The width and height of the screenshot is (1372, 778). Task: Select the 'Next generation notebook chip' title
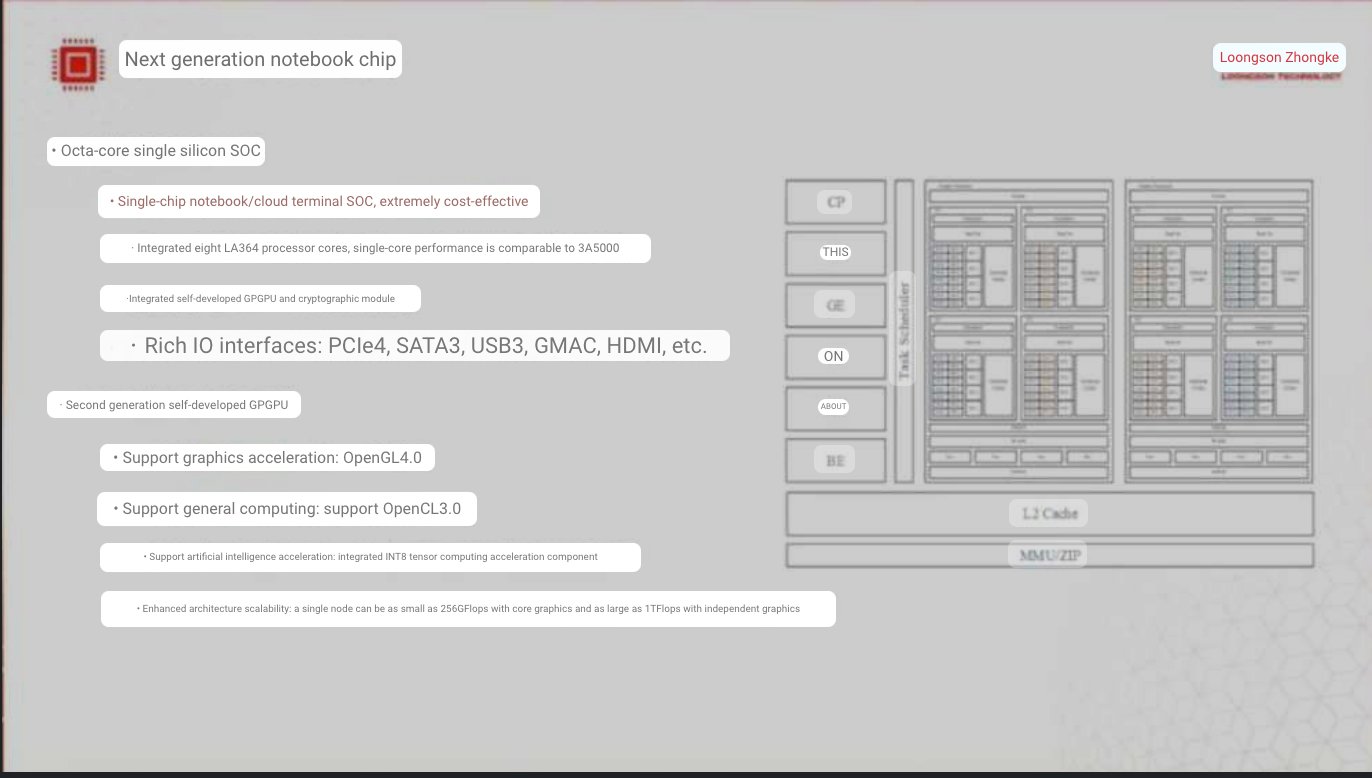[260, 59]
